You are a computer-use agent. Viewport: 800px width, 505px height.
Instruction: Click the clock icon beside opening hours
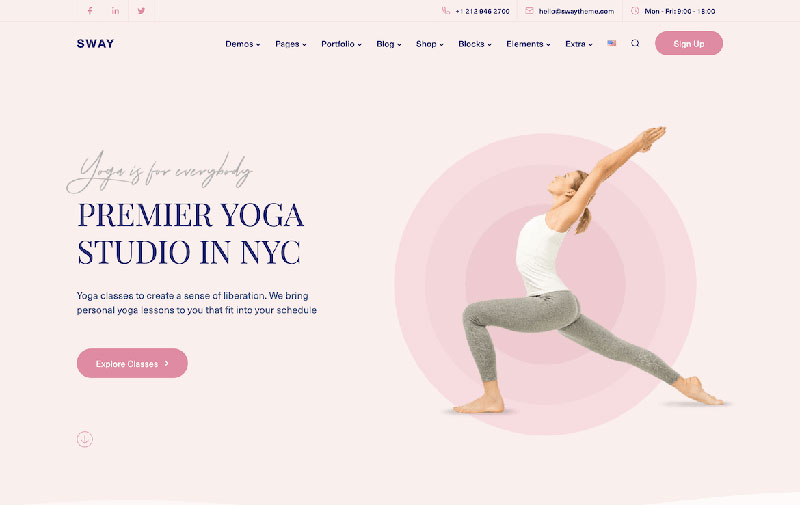click(x=635, y=11)
